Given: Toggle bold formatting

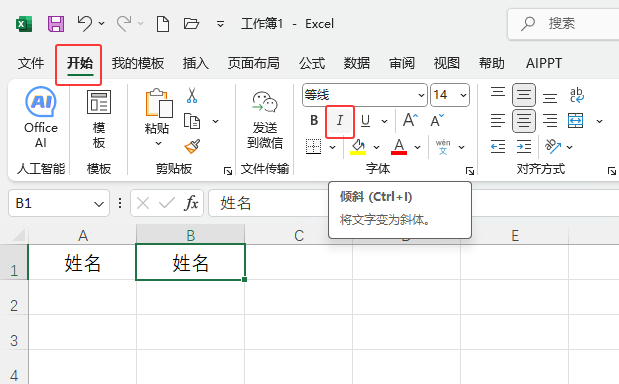Looking at the screenshot, I should tap(314, 120).
